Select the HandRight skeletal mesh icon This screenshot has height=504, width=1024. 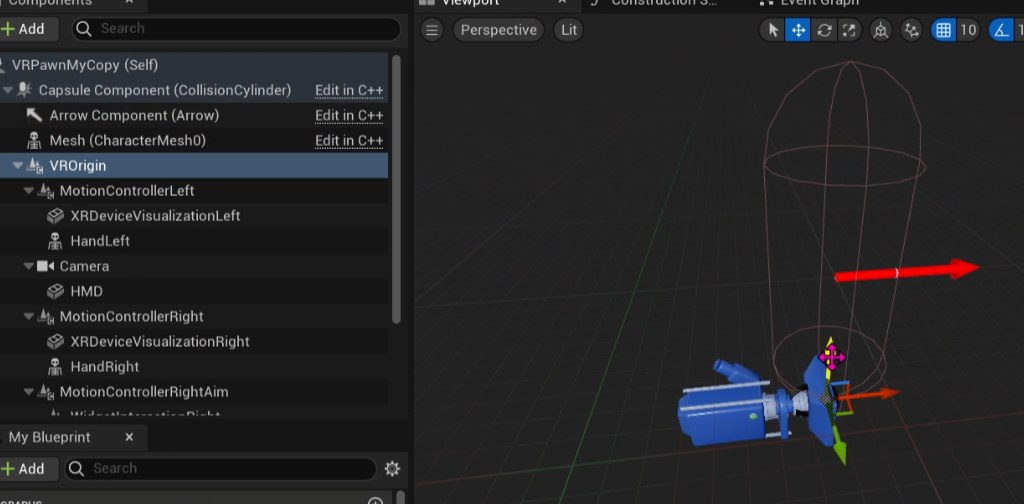[x=56, y=367]
